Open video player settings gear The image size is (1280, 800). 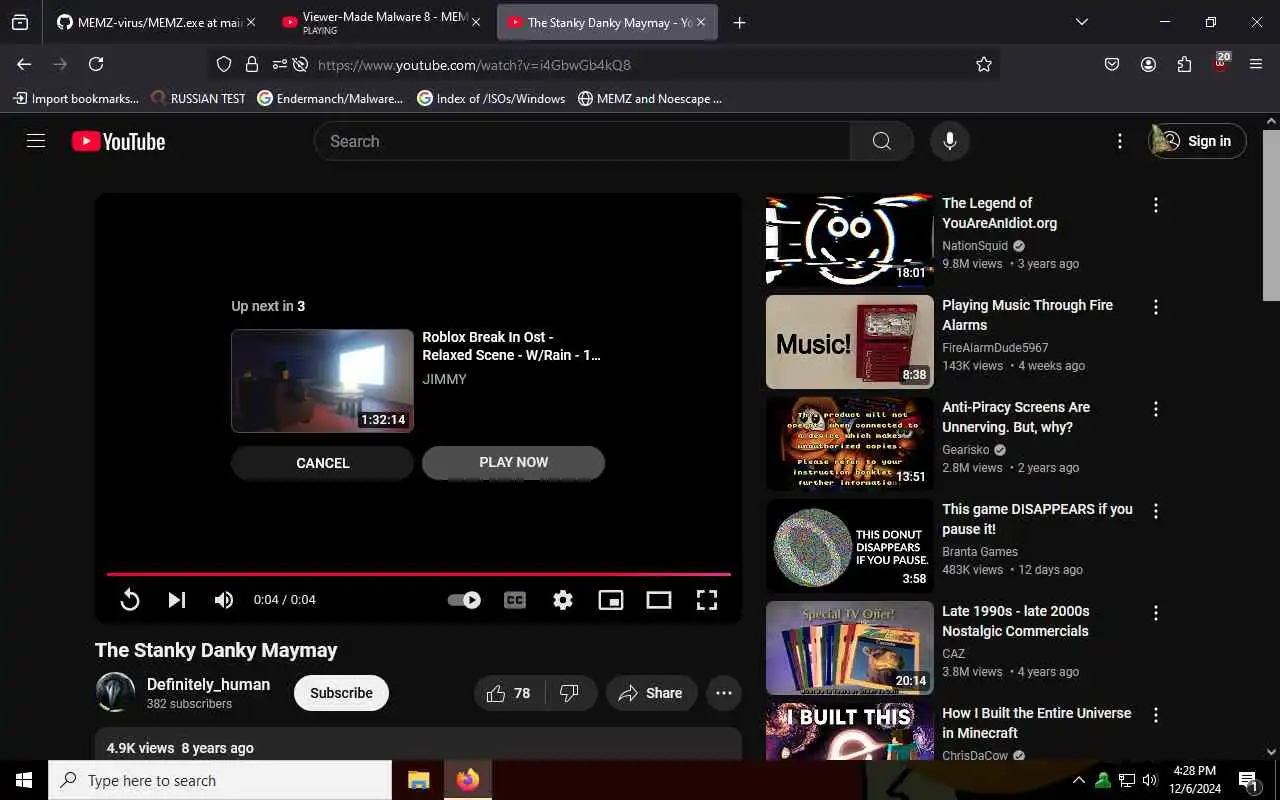563,600
